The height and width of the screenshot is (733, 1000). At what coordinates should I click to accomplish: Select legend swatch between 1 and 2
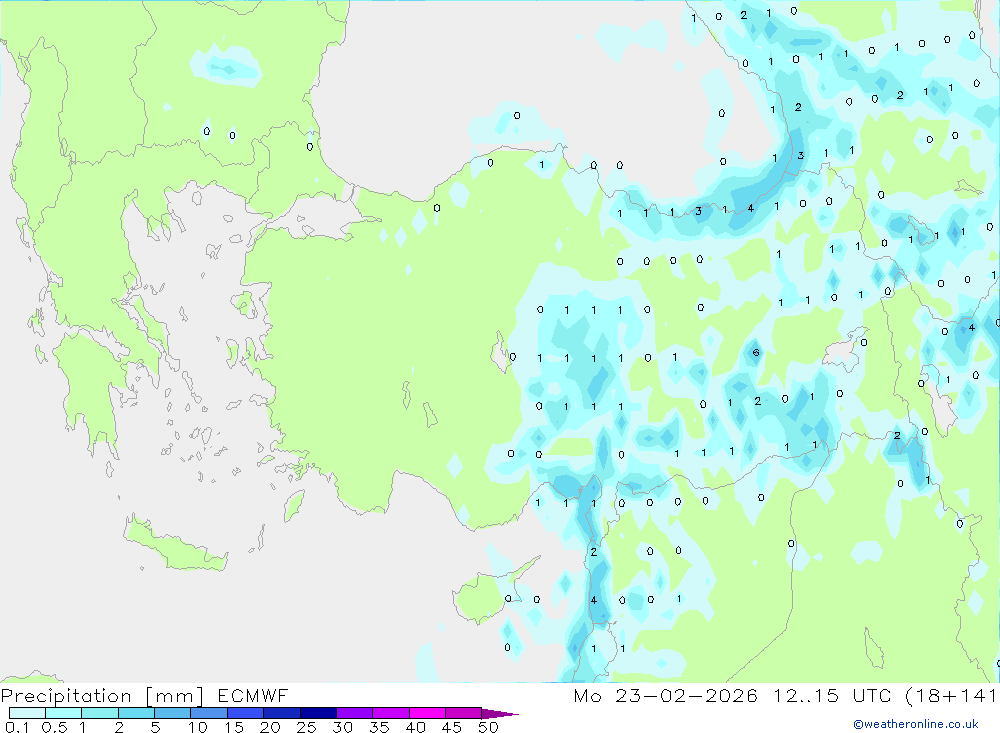(100, 713)
